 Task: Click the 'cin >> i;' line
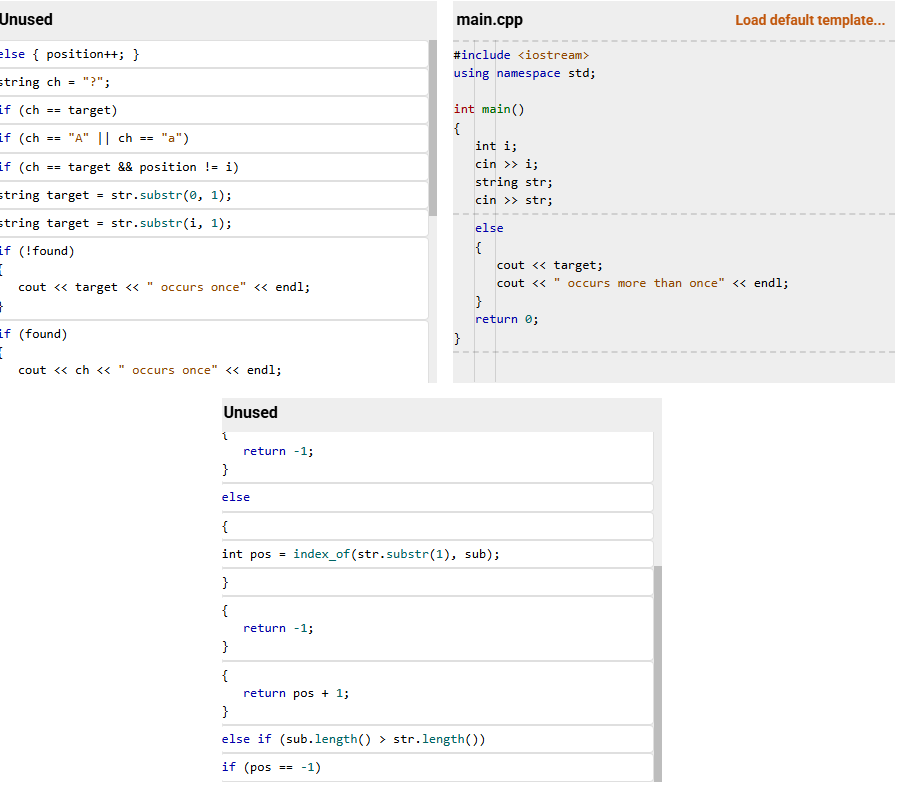(x=506, y=164)
